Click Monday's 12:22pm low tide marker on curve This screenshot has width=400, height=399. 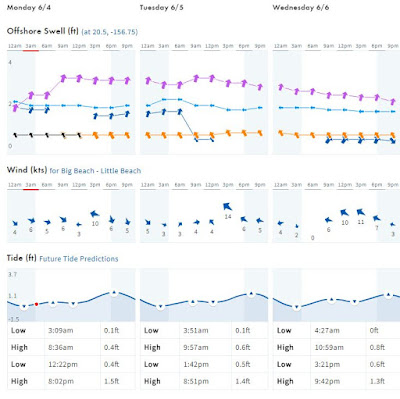[73, 304]
